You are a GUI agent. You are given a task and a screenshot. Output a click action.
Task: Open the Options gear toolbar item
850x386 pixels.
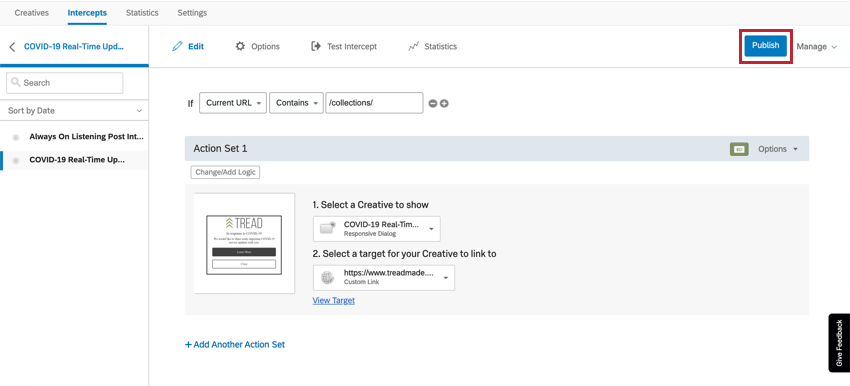(257, 47)
